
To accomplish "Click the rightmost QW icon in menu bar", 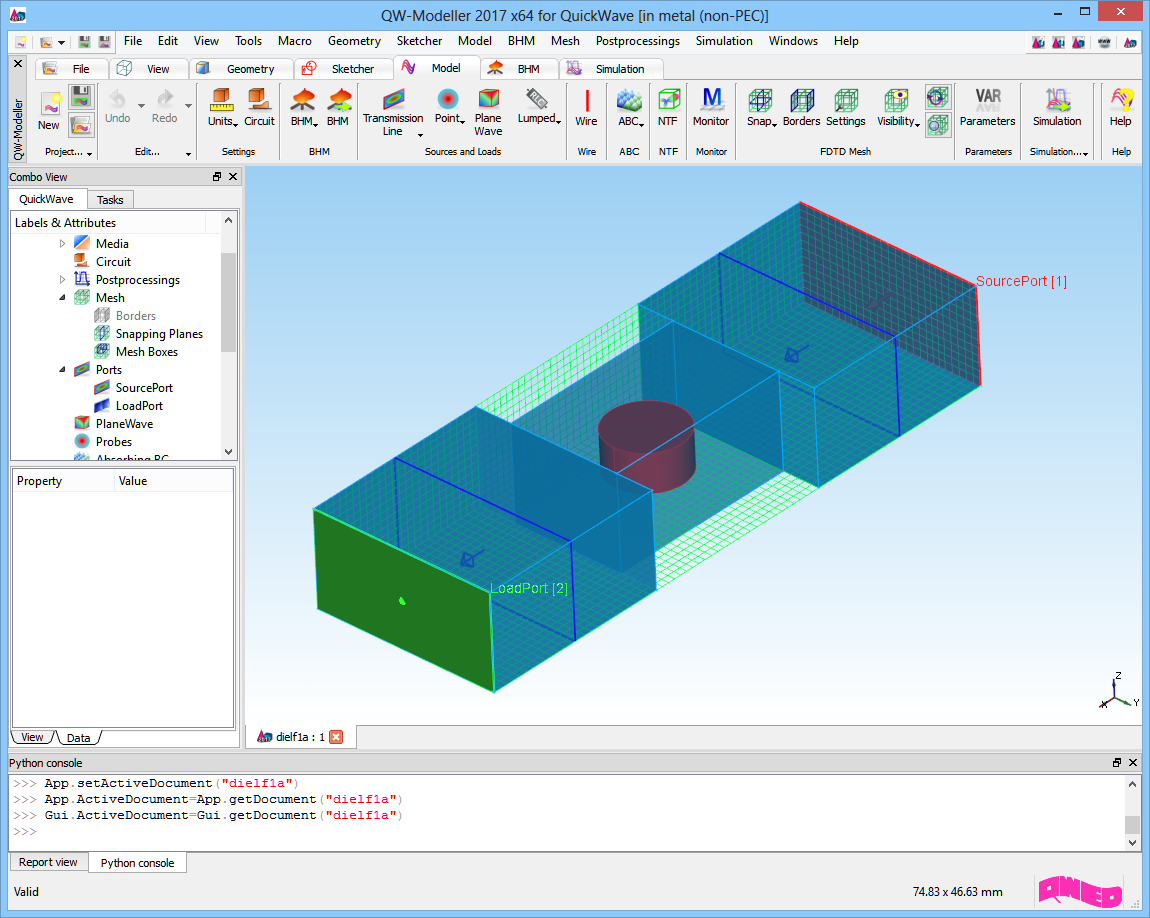I will tap(1130, 43).
